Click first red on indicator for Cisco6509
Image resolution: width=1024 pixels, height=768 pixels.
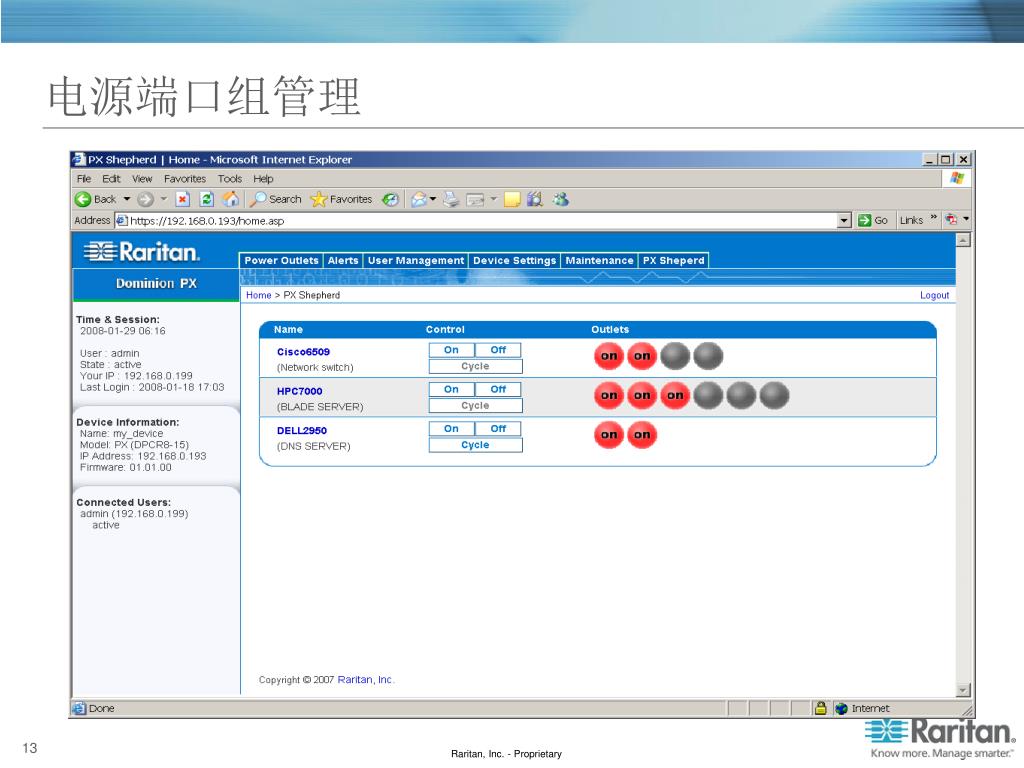(x=609, y=356)
